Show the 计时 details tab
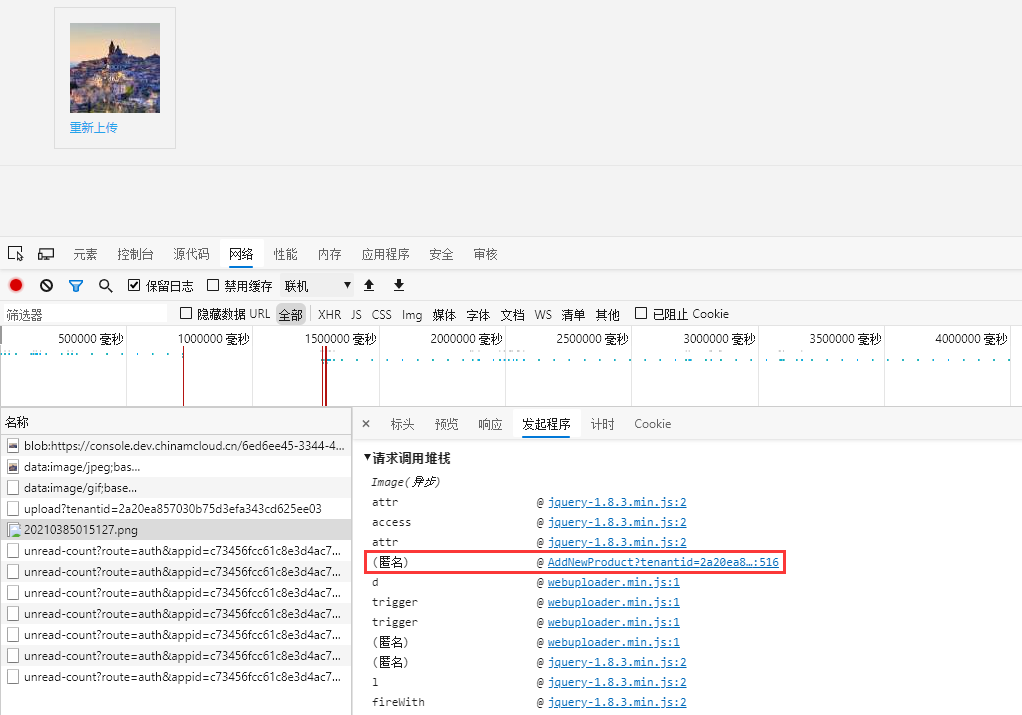This screenshot has height=715, width=1022. 602,424
